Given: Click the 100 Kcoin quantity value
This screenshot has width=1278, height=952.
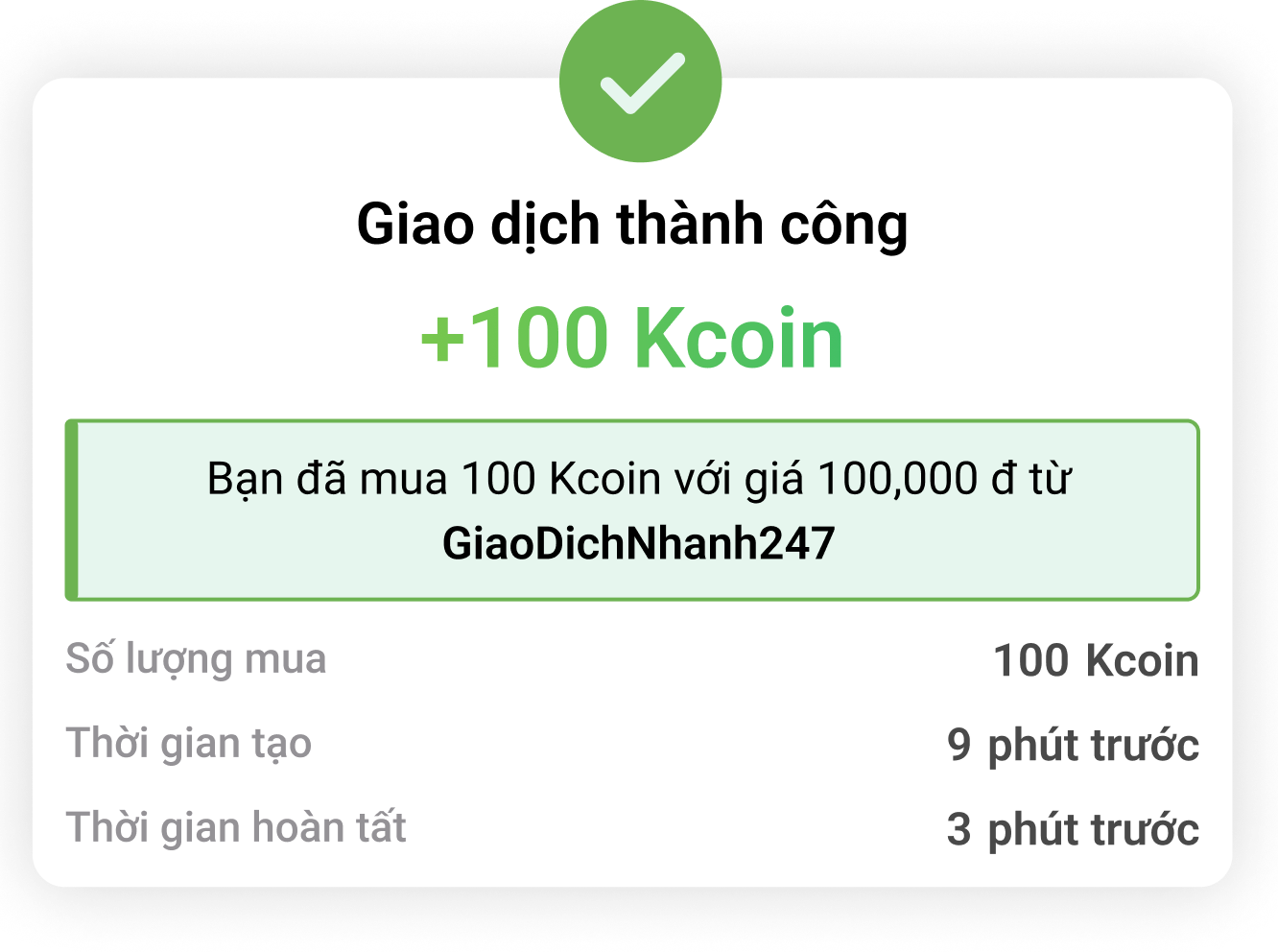Looking at the screenshot, I should click(x=1096, y=660).
